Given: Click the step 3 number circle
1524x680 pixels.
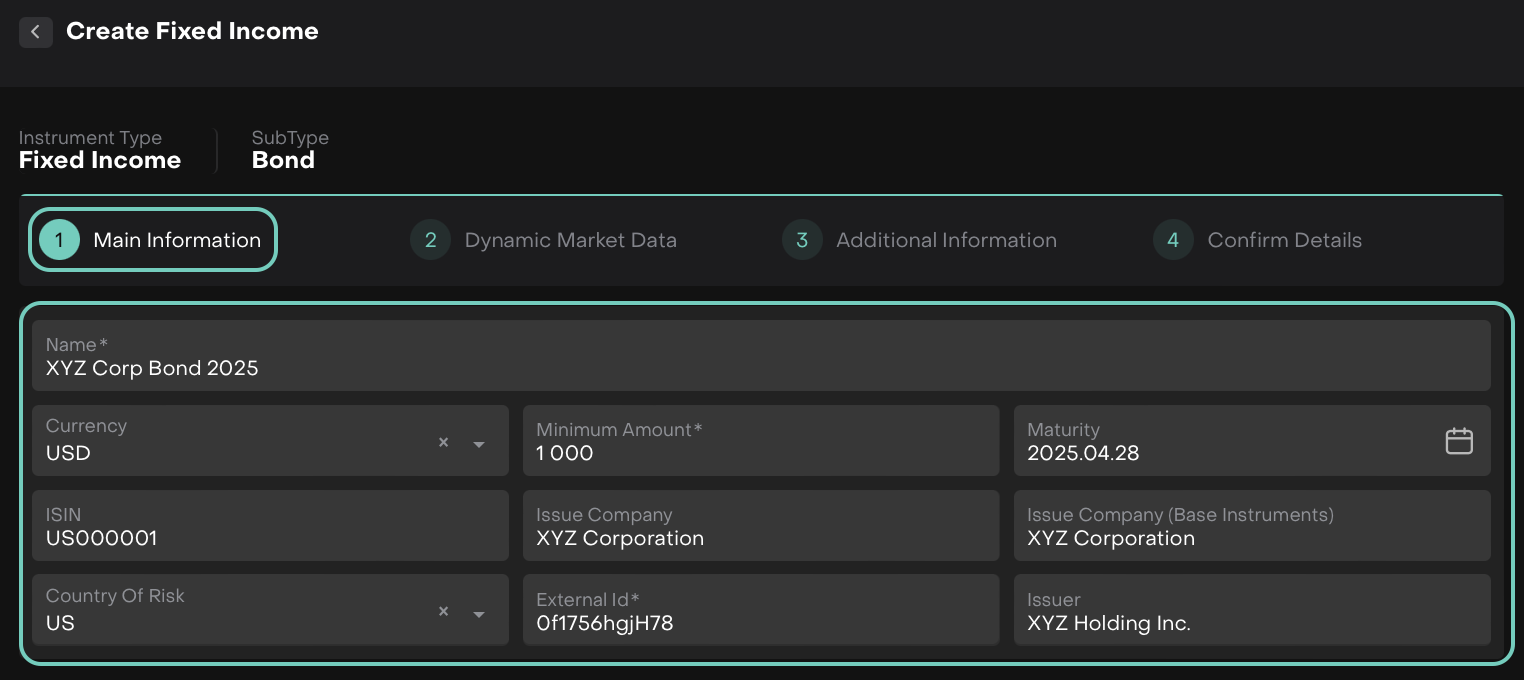Looking at the screenshot, I should (802, 240).
